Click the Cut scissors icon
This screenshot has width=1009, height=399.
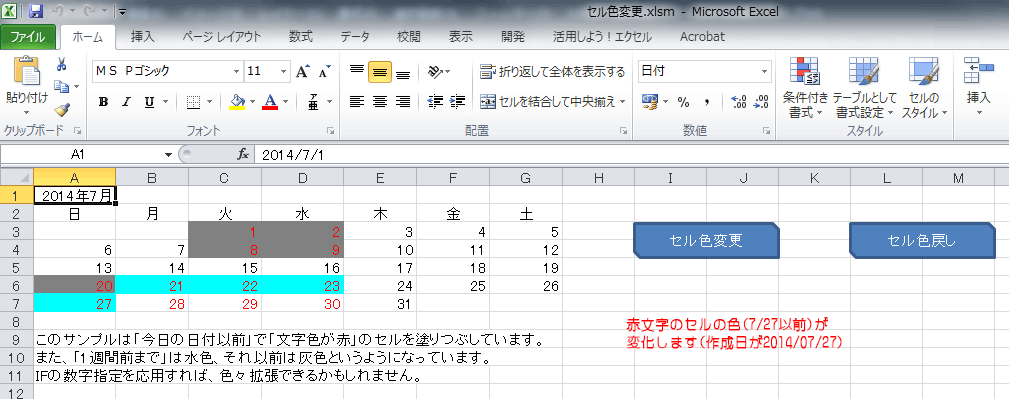[x=62, y=64]
